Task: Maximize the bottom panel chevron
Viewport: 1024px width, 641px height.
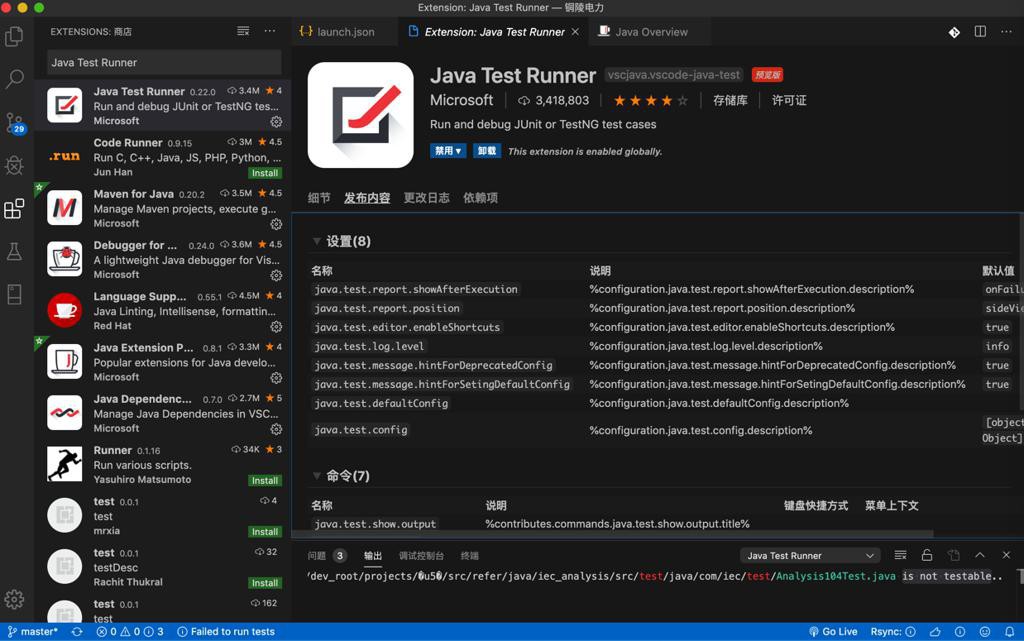Action: 980,555
